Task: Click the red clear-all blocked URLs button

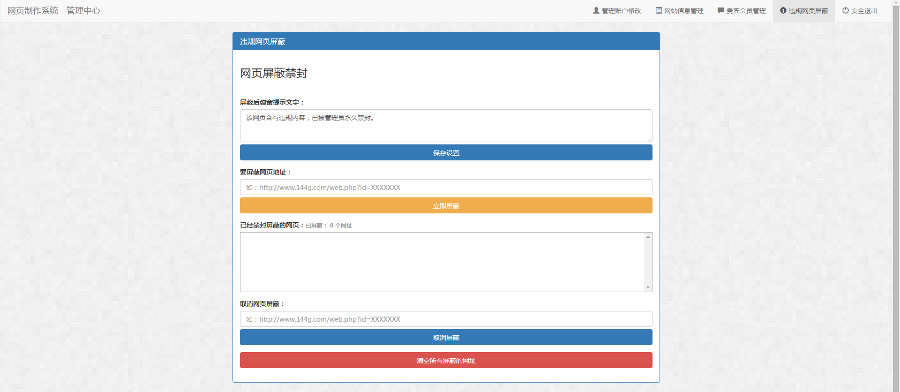Action: (x=446, y=360)
